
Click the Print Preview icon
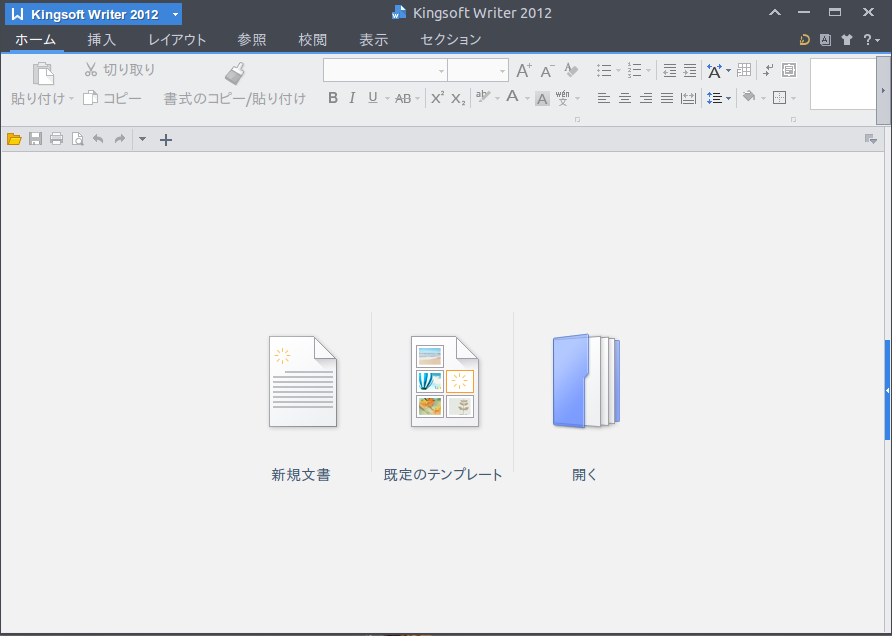click(77, 139)
